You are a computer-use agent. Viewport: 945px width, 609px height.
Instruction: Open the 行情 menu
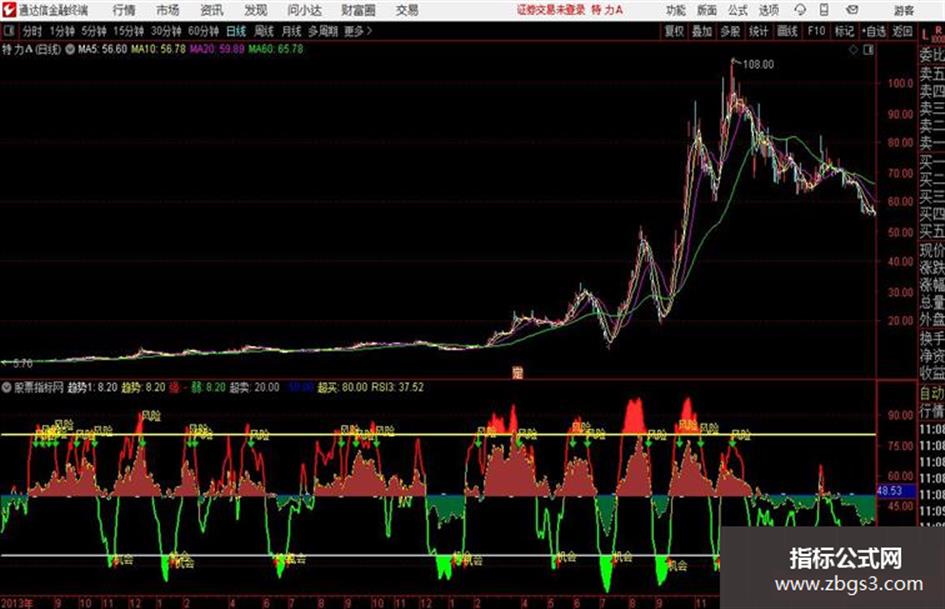(124, 10)
